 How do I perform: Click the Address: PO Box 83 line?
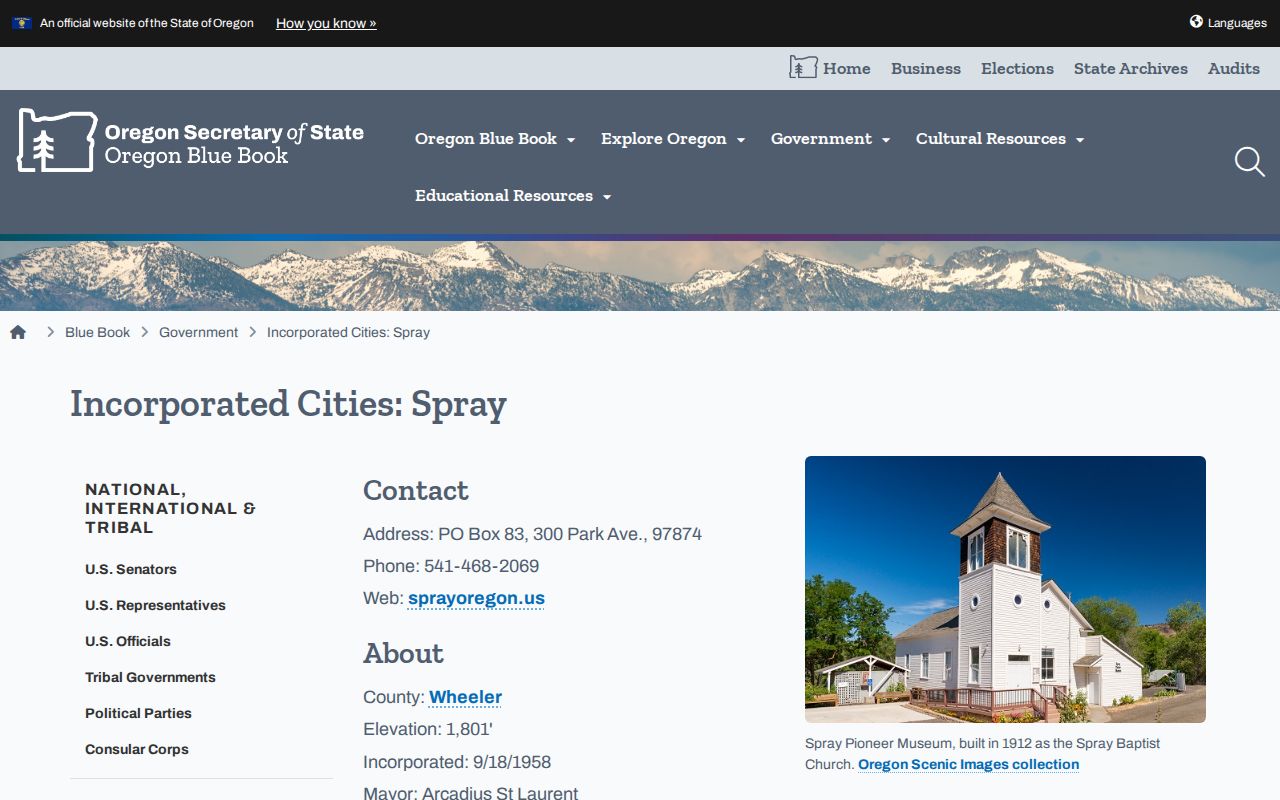pyautogui.click(x=532, y=534)
